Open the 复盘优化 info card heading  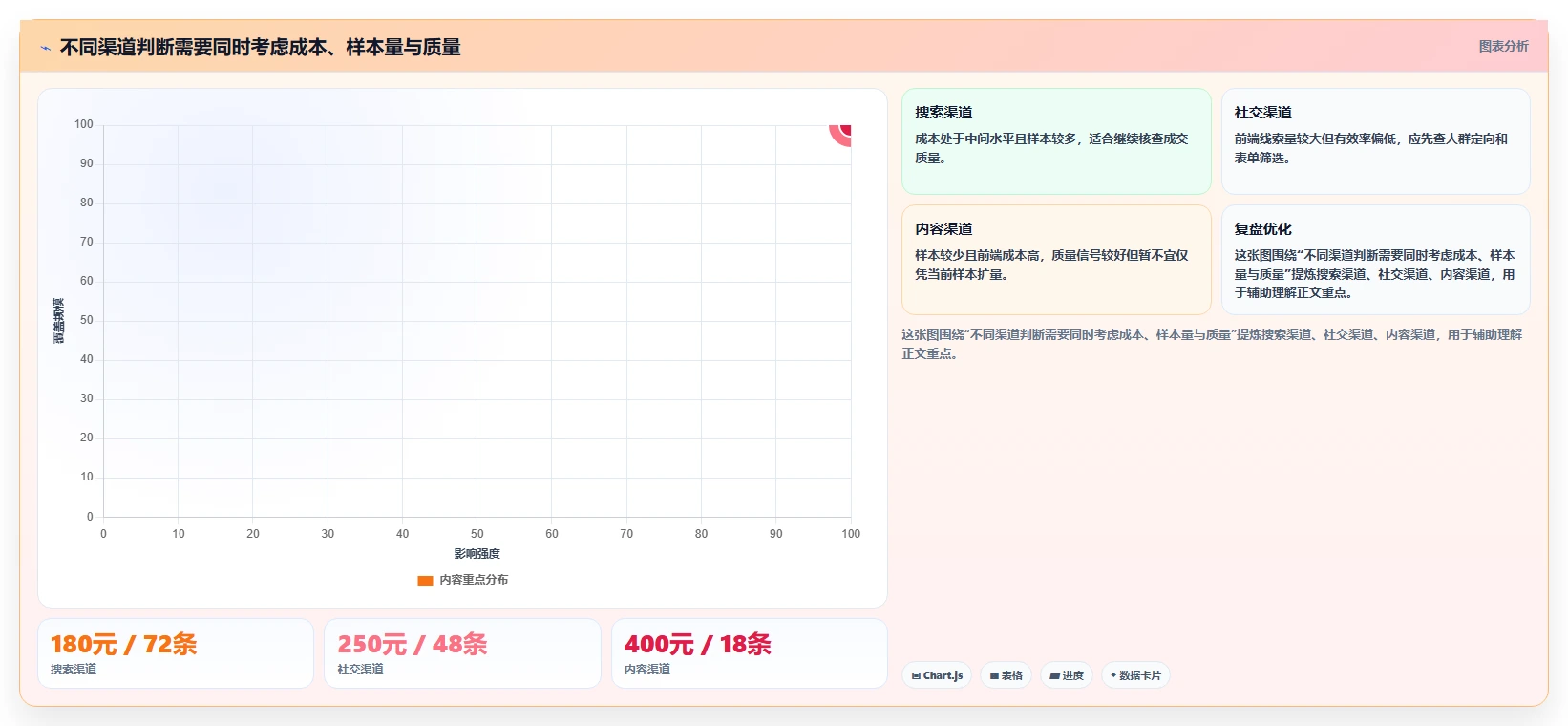pyautogui.click(x=1262, y=229)
